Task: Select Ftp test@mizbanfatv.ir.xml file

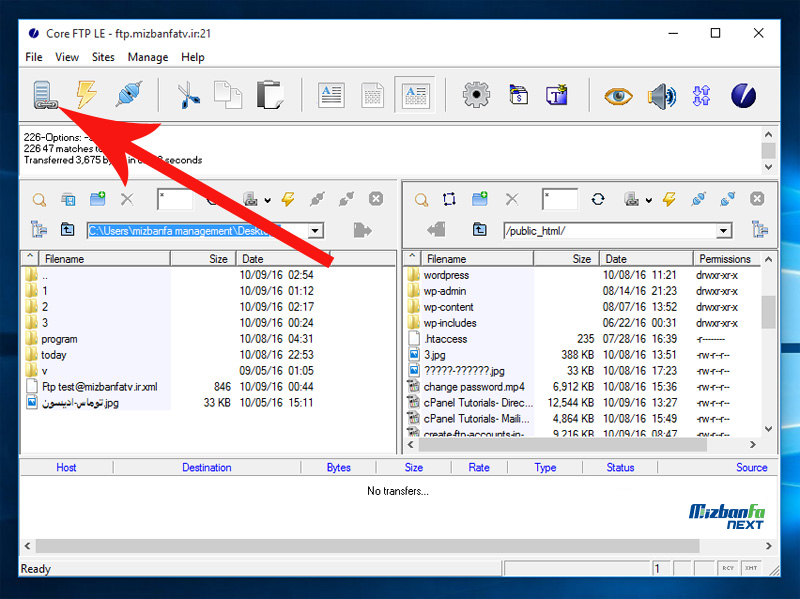Action: pos(99,387)
